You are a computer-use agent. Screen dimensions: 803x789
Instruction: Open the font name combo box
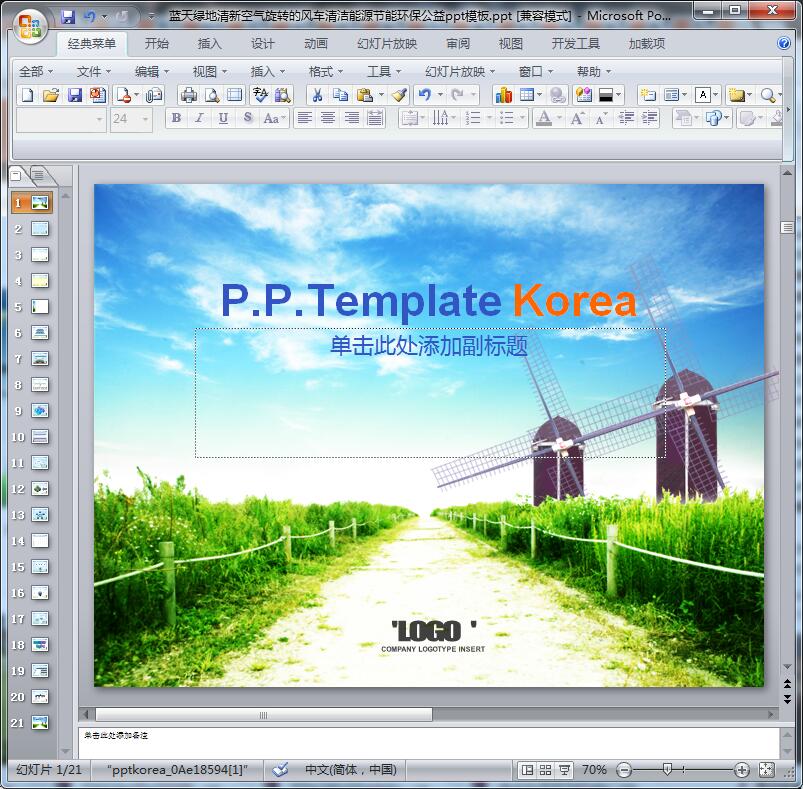coord(61,119)
